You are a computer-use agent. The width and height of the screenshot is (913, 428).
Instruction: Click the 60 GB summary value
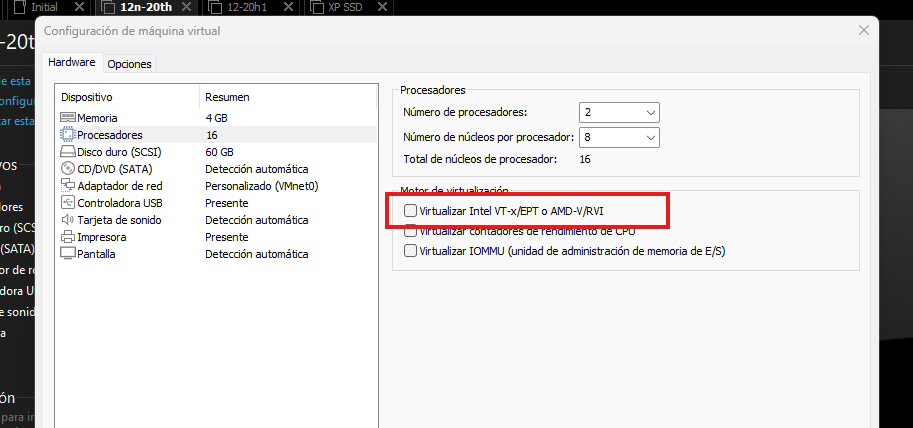(x=219, y=152)
